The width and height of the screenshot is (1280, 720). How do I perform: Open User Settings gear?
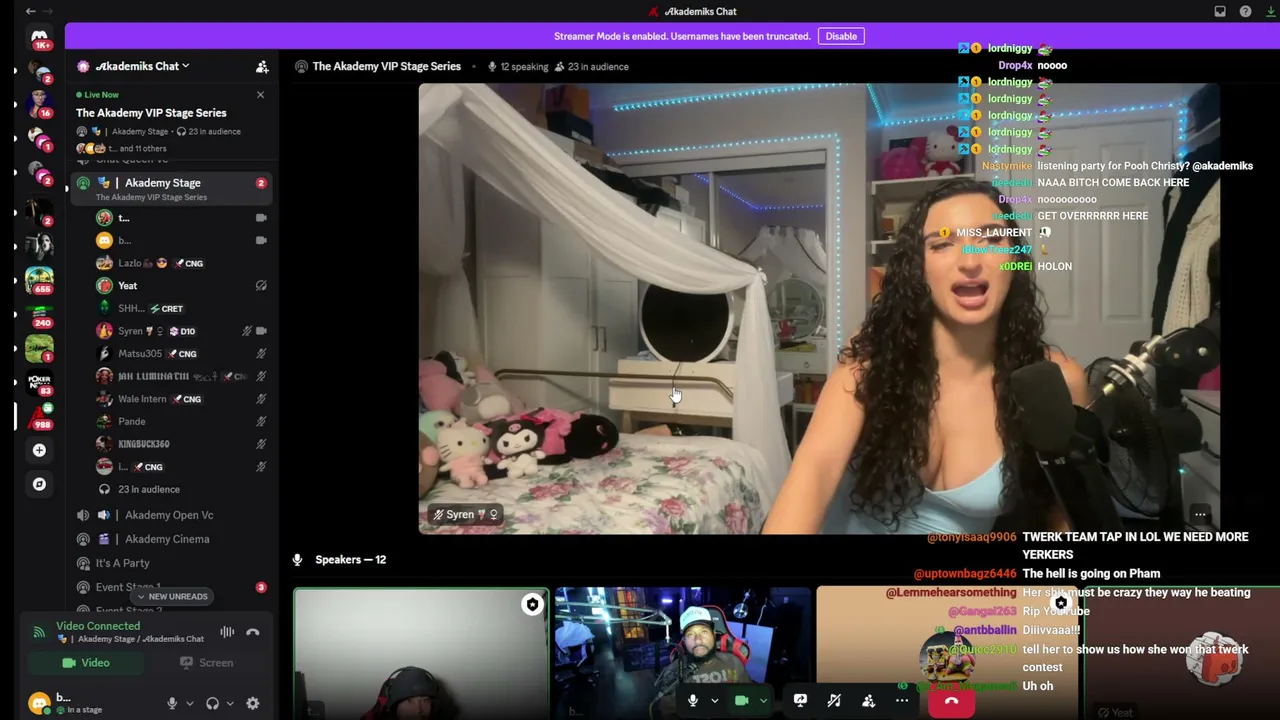point(253,704)
